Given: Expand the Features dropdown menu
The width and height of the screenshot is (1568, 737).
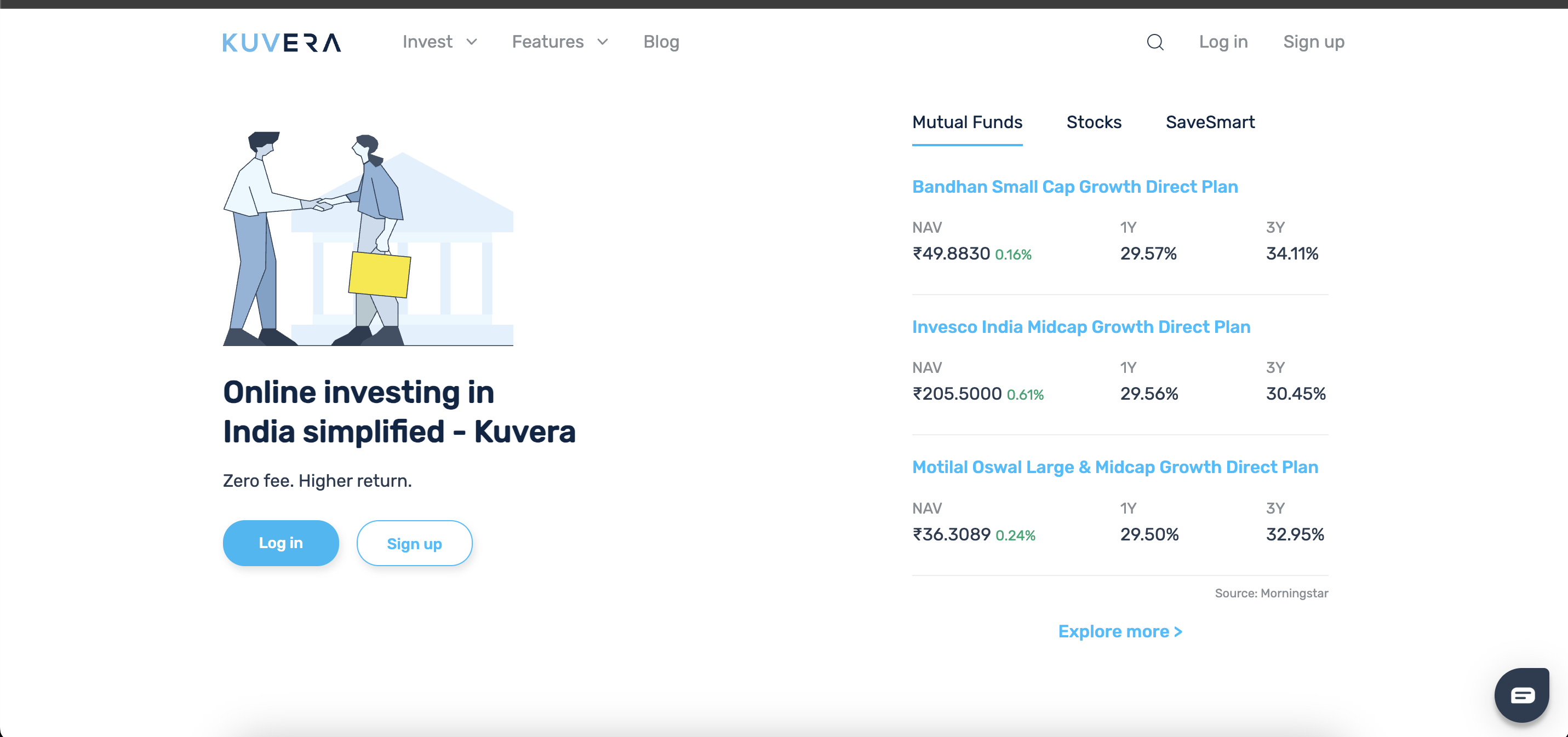Looking at the screenshot, I should click(560, 42).
